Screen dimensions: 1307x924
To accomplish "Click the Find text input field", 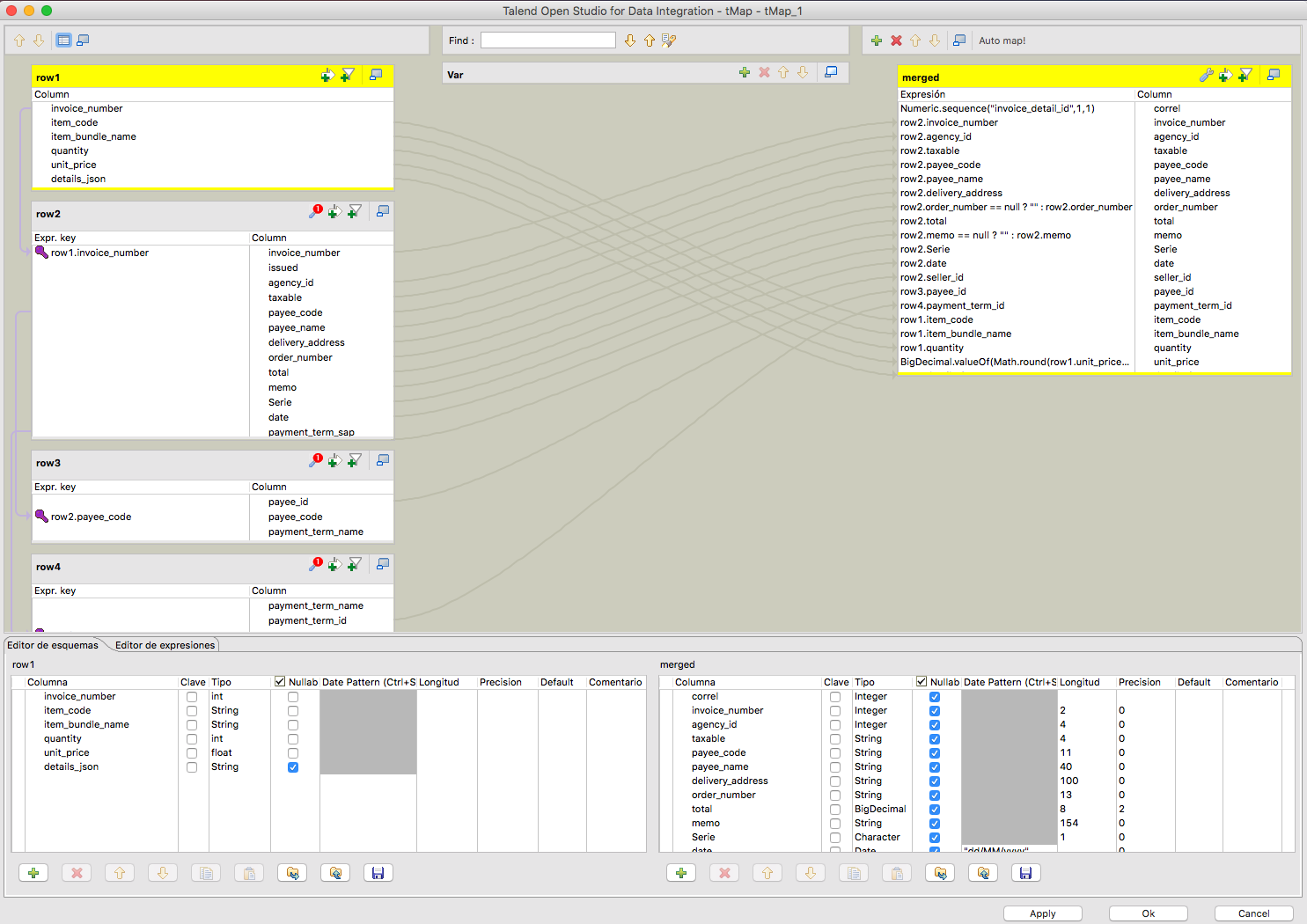I will pyautogui.click(x=547, y=40).
